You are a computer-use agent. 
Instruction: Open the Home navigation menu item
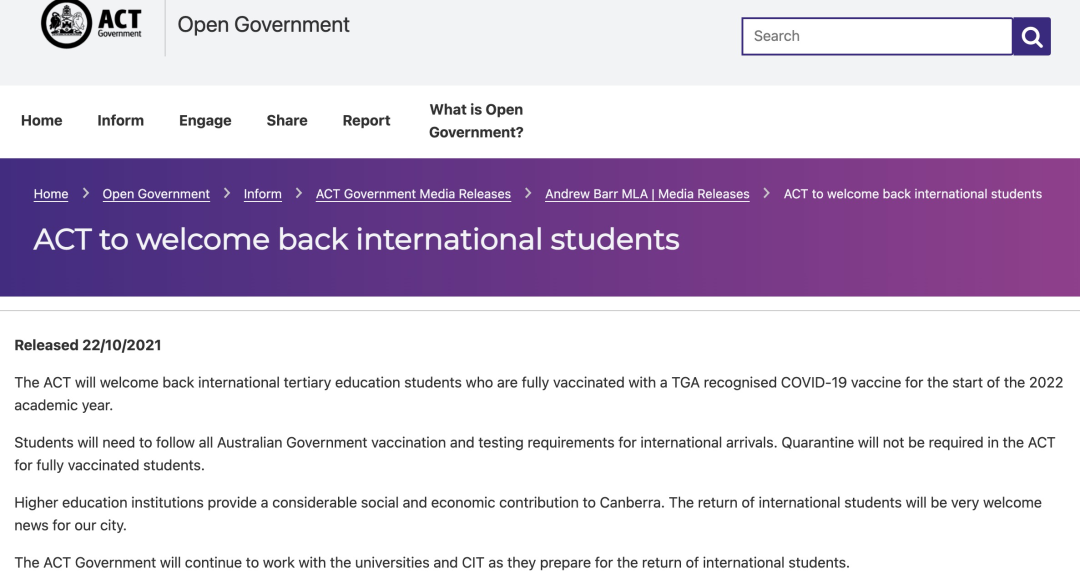(x=41, y=121)
